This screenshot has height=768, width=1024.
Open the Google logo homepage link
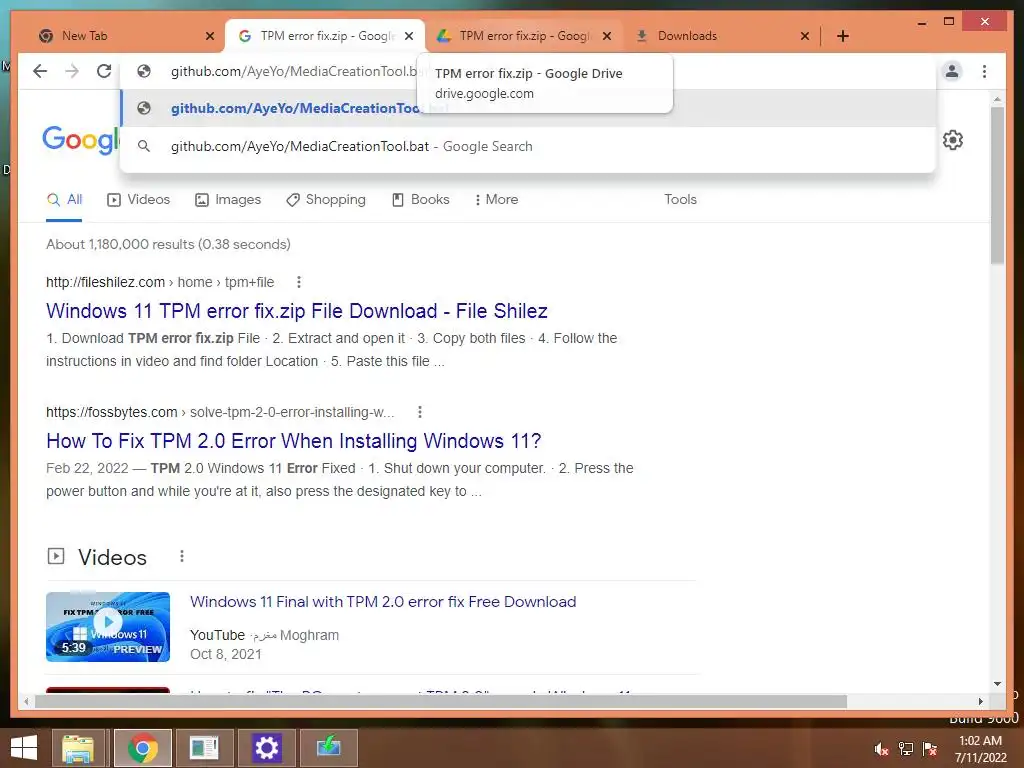point(80,140)
